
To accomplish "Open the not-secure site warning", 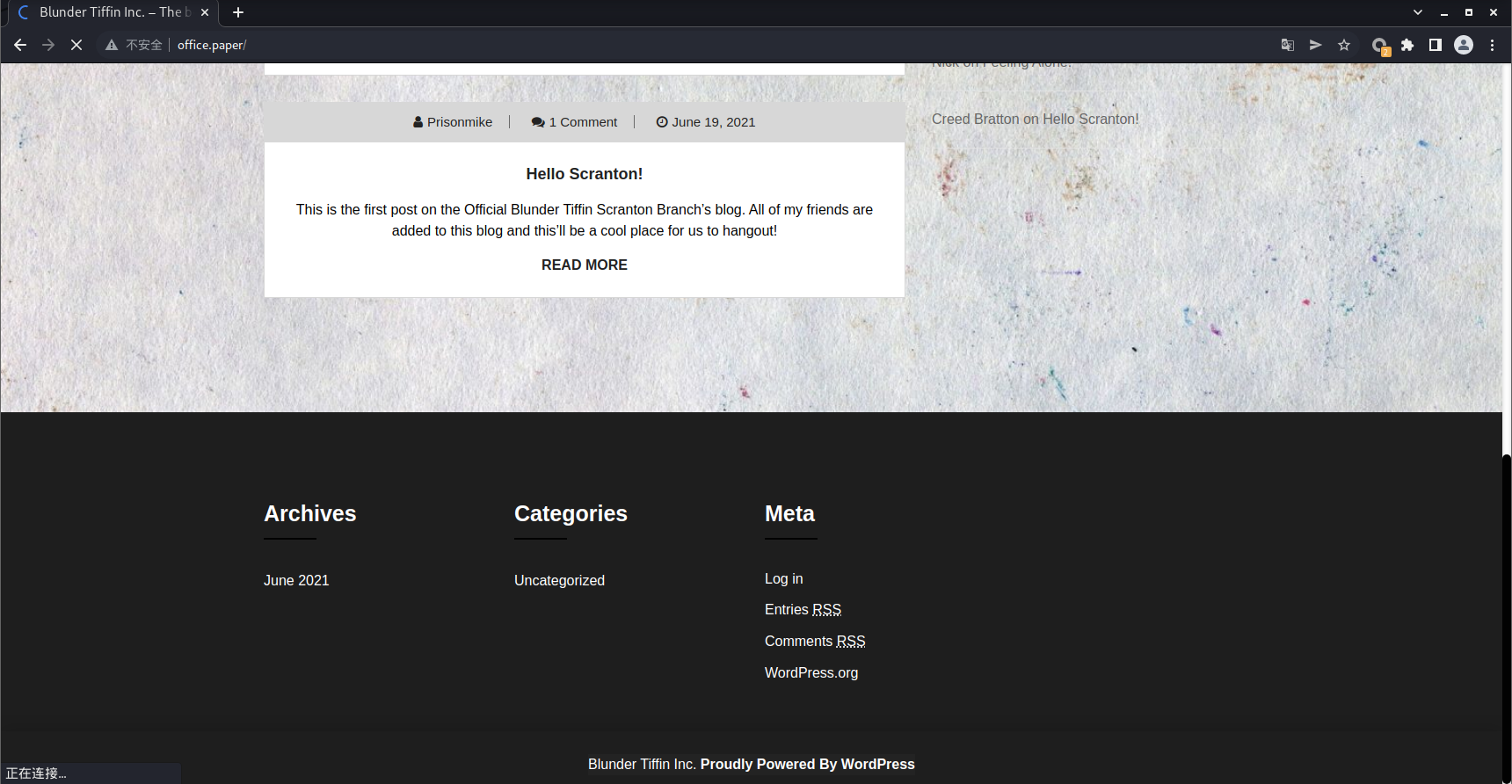I will pos(134,45).
